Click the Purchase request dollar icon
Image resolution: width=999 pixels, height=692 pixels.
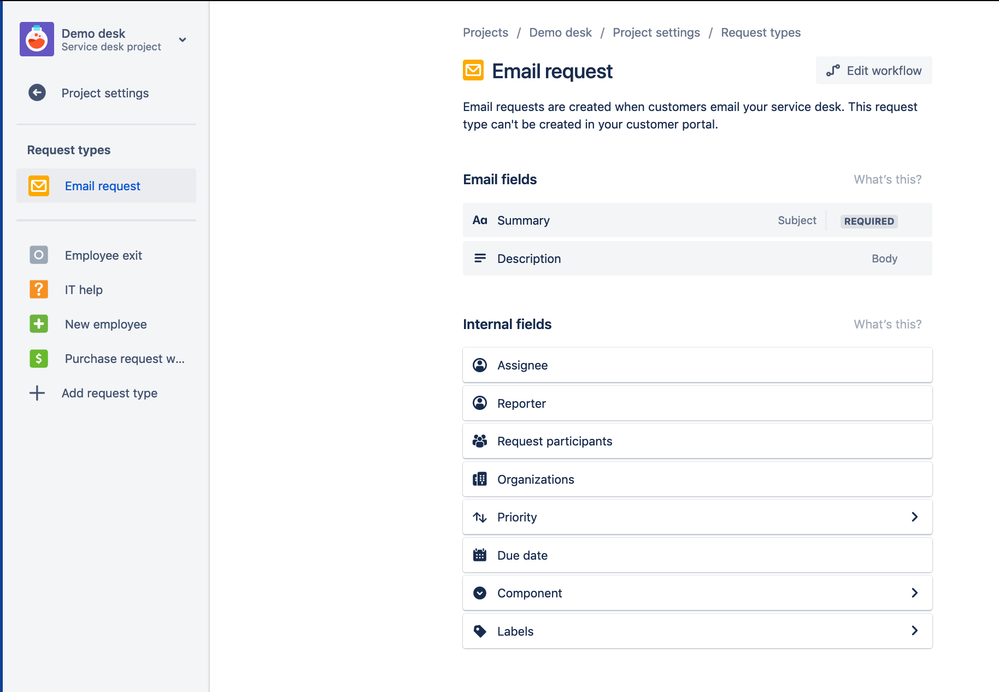[x=37, y=358]
